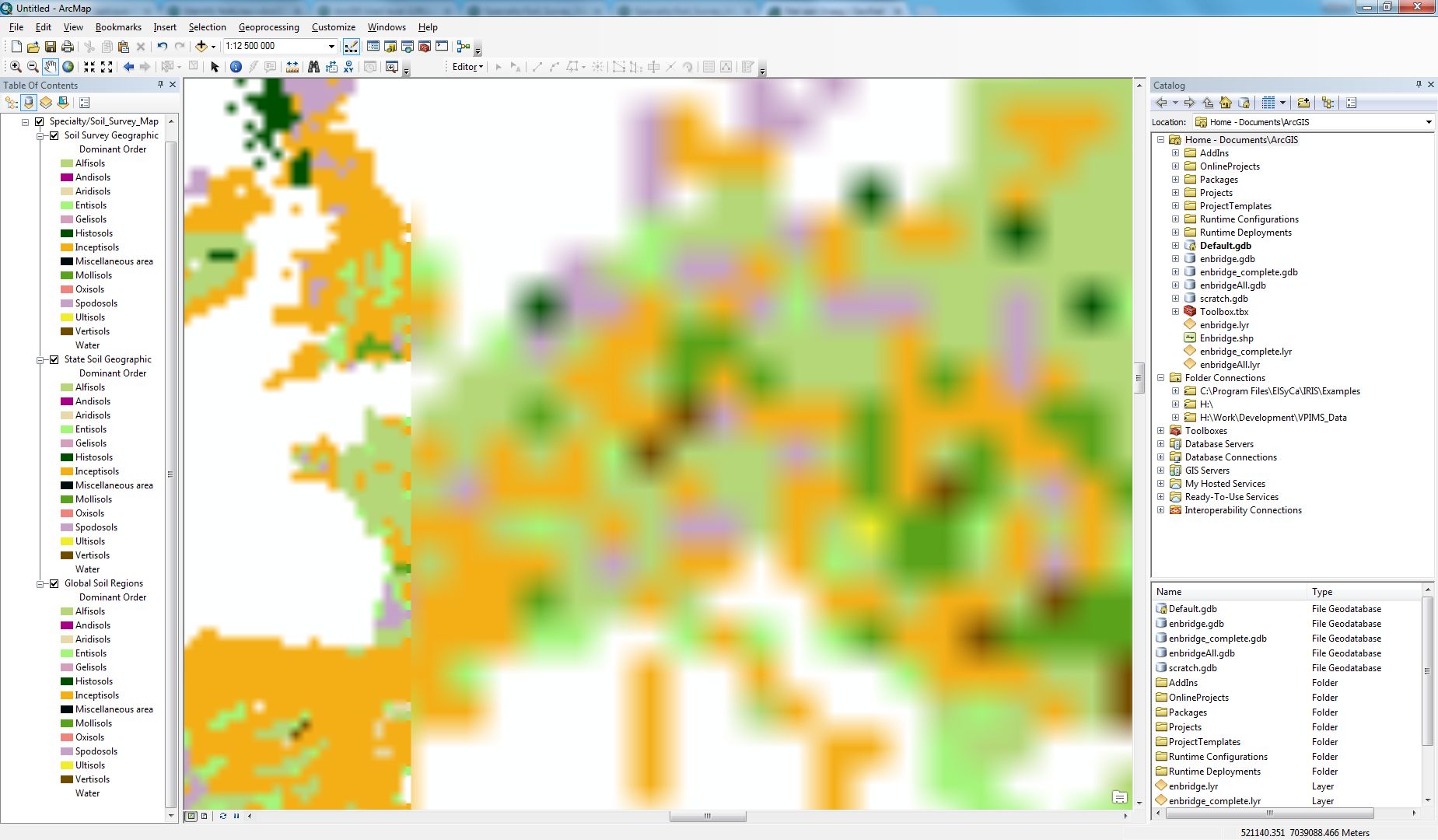The image size is (1438, 840).
Task: Open the Find binoculars tool
Action: click(x=313, y=67)
